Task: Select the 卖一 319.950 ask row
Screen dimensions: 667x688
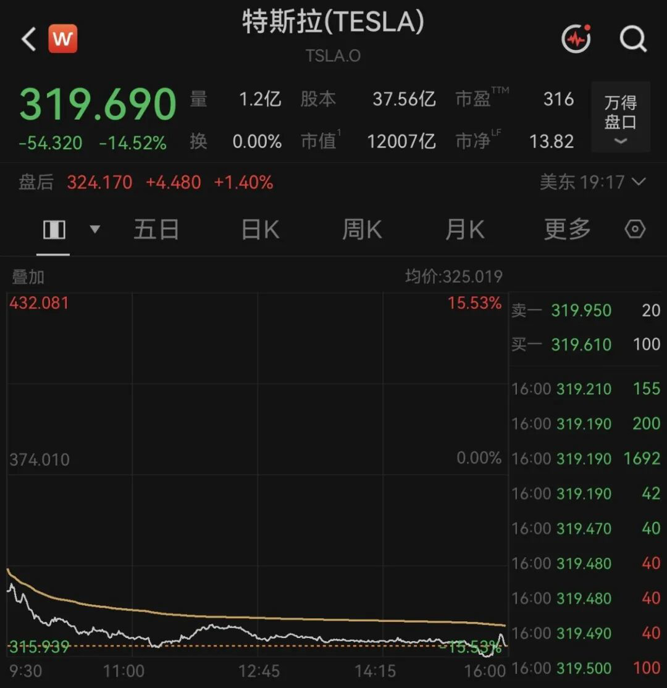Action: [x=586, y=311]
